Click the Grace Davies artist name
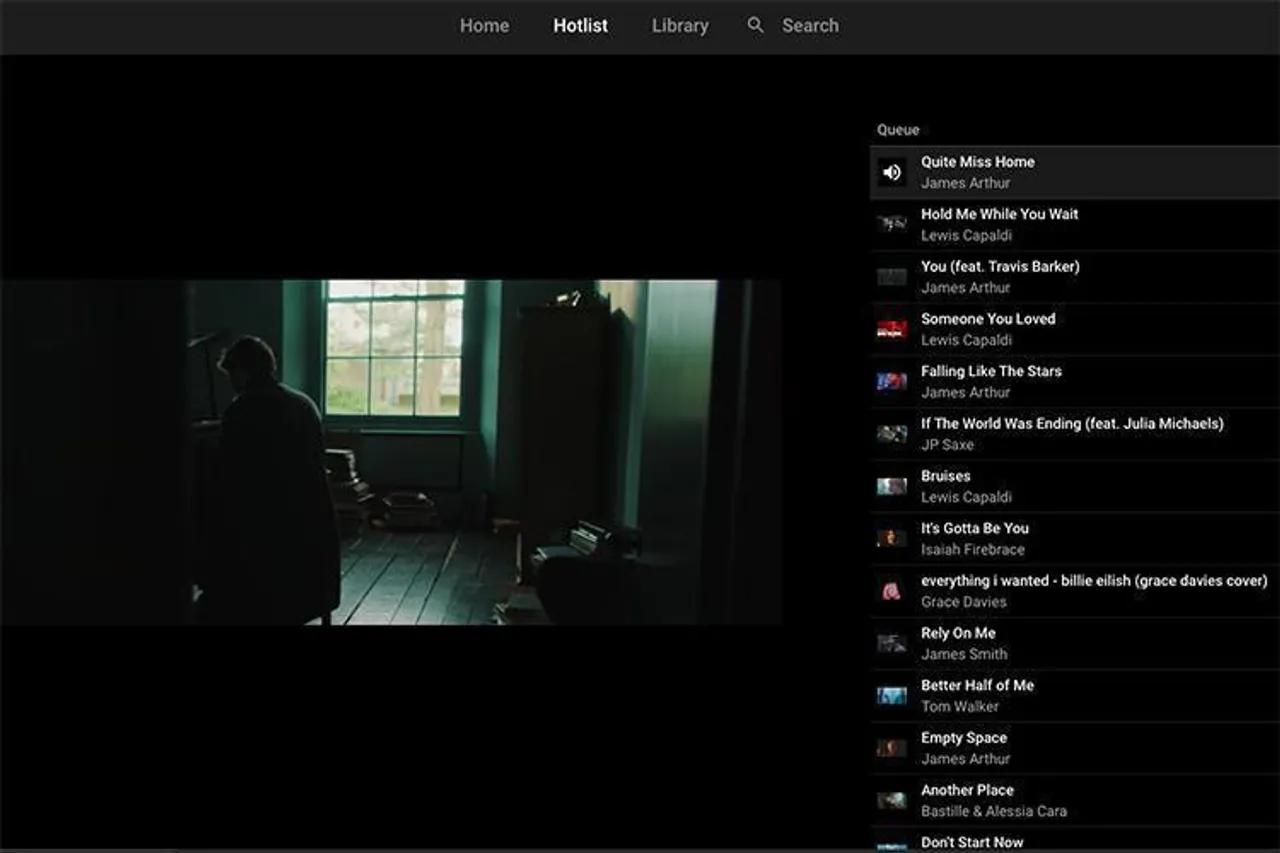Viewport: 1280px width, 853px height. (x=964, y=602)
